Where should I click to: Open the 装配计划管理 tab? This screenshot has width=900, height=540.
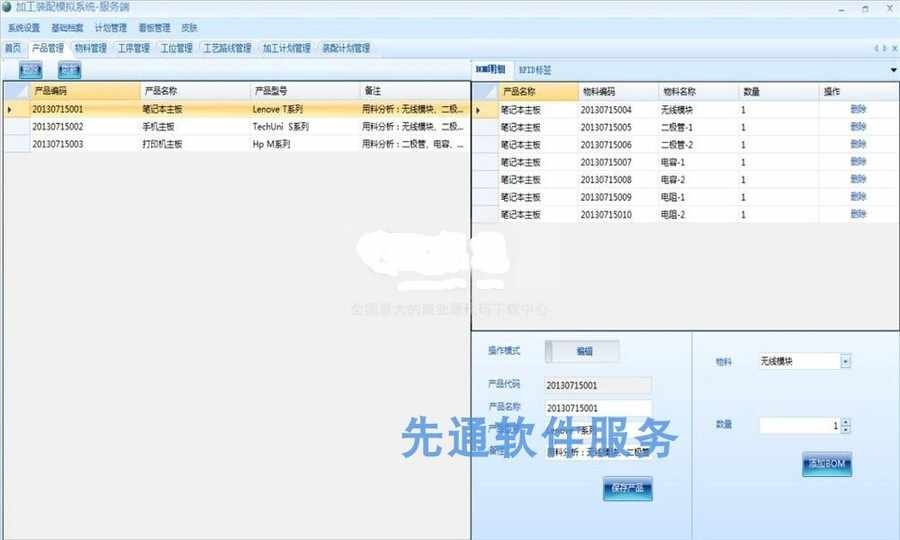346,48
